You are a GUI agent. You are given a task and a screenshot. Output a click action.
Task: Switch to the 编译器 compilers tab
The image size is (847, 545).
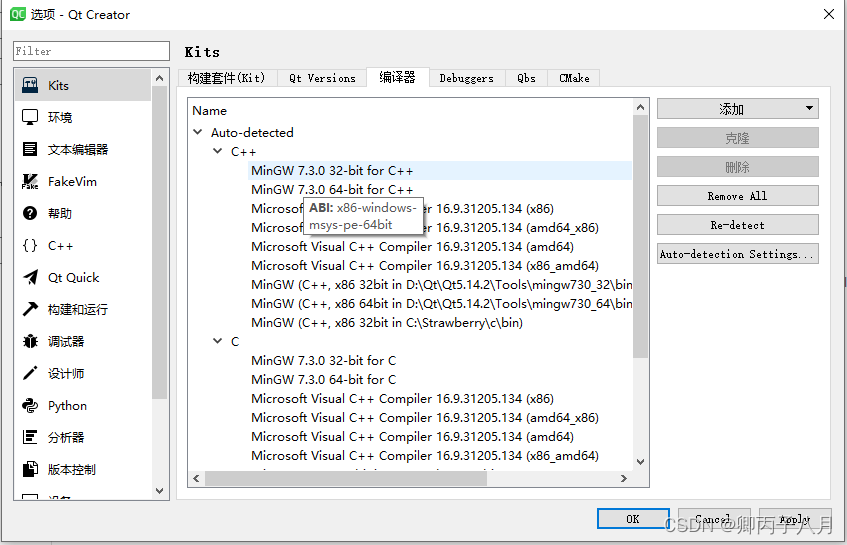tap(398, 77)
